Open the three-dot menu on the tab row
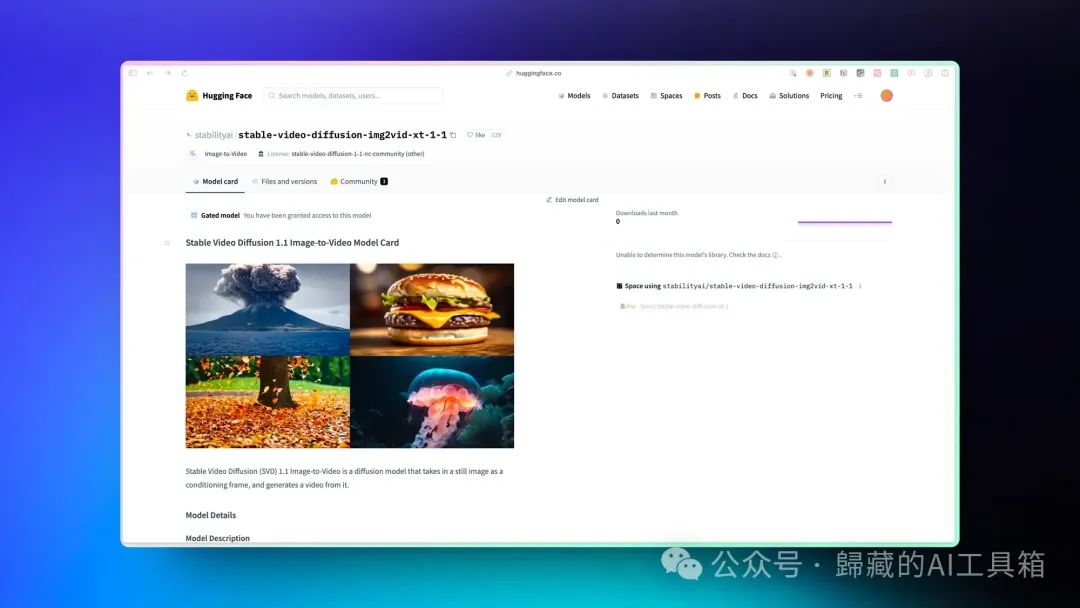The image size is (1080, 608). point(885,182)
